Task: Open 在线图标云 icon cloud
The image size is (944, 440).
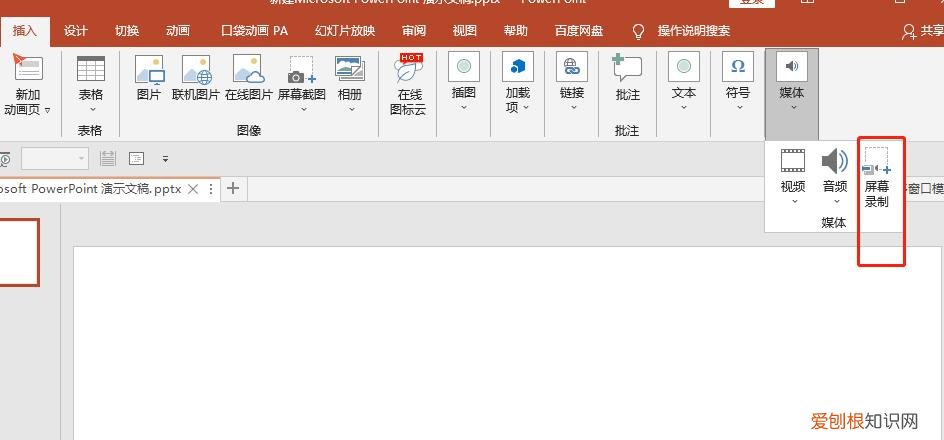Action: tap(408, 67)
